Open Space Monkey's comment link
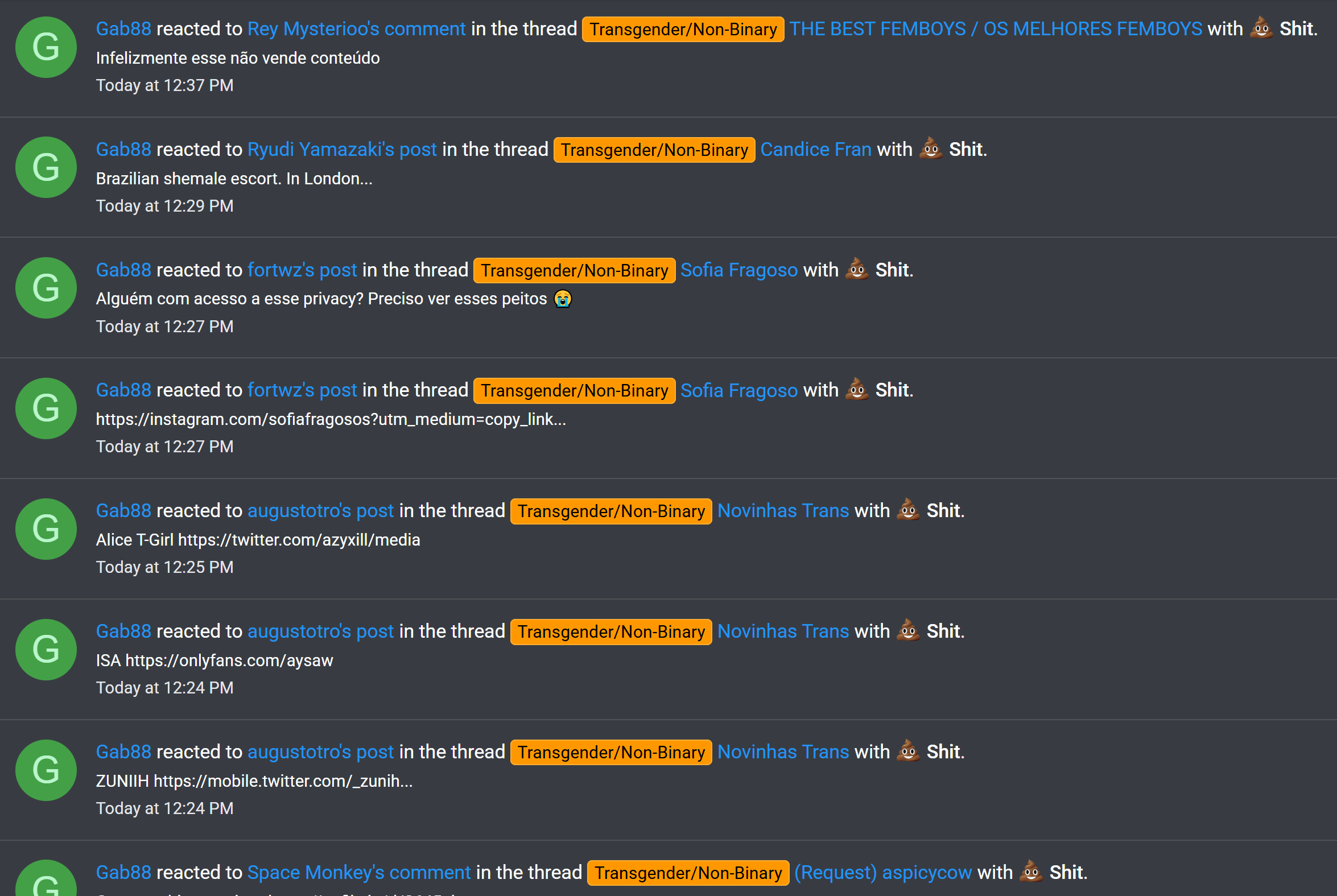 (359, 872)
